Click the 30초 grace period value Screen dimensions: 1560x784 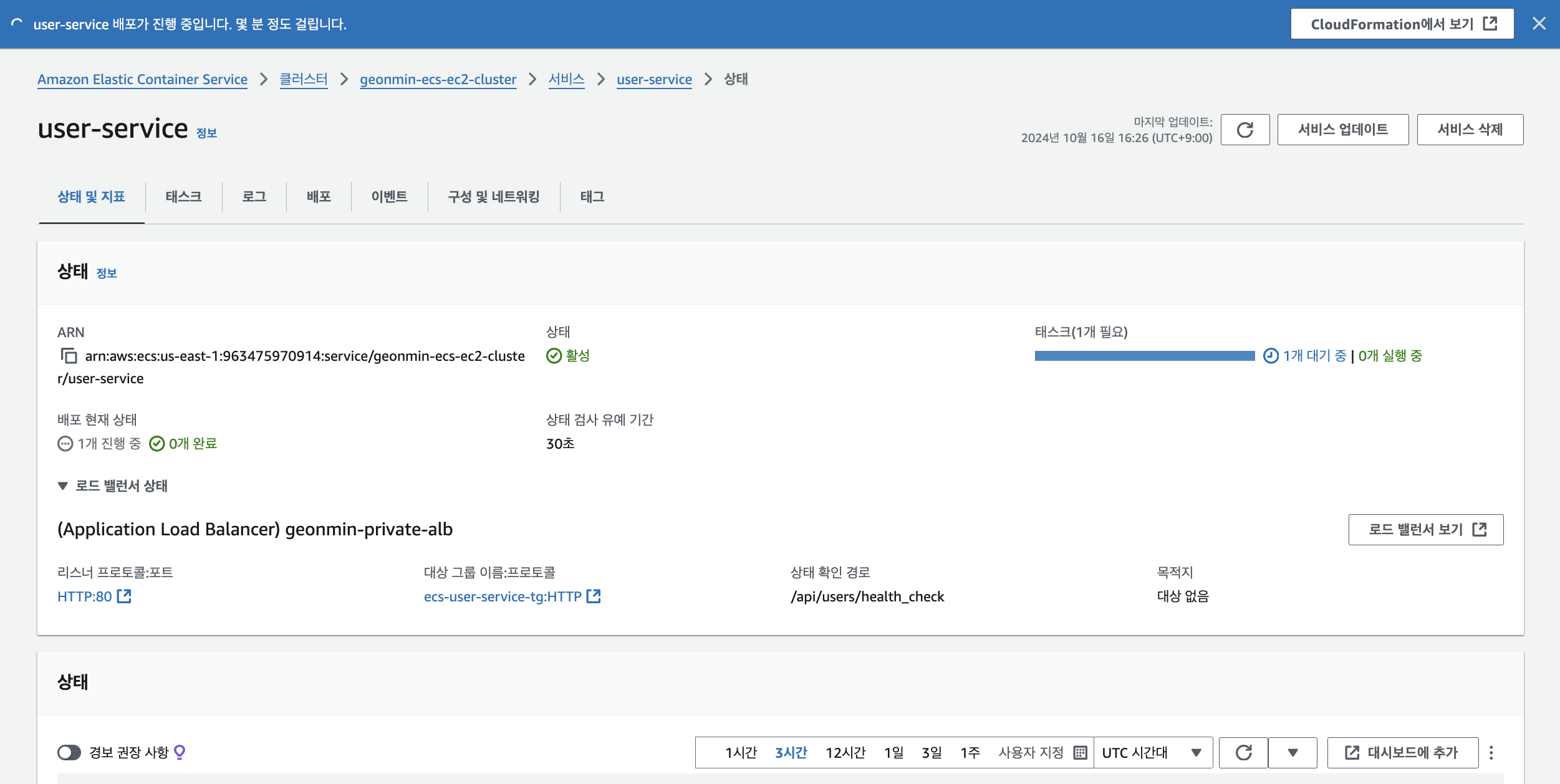tap(560, 444)
